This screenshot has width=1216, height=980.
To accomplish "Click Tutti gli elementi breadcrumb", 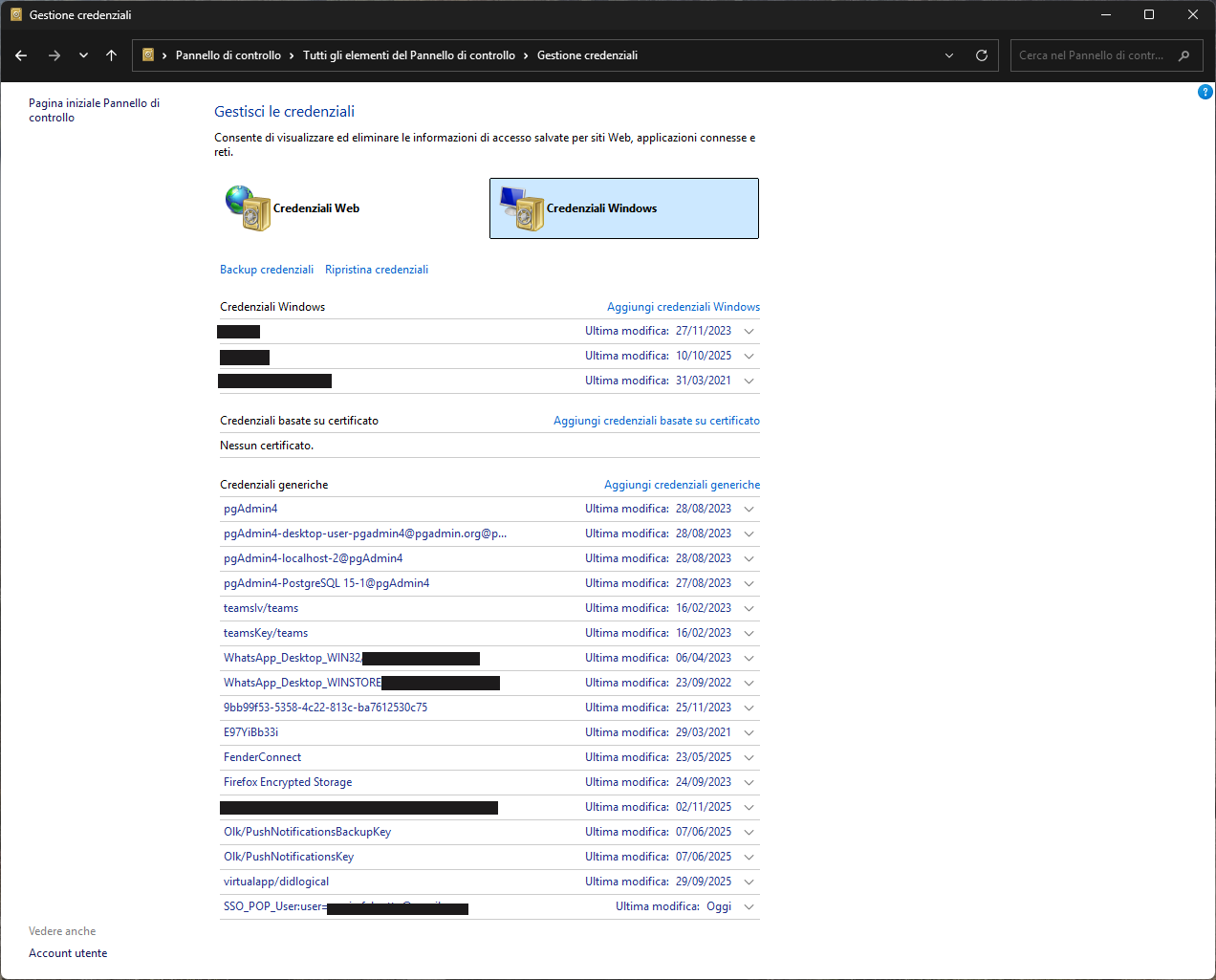I will point(409,55).
